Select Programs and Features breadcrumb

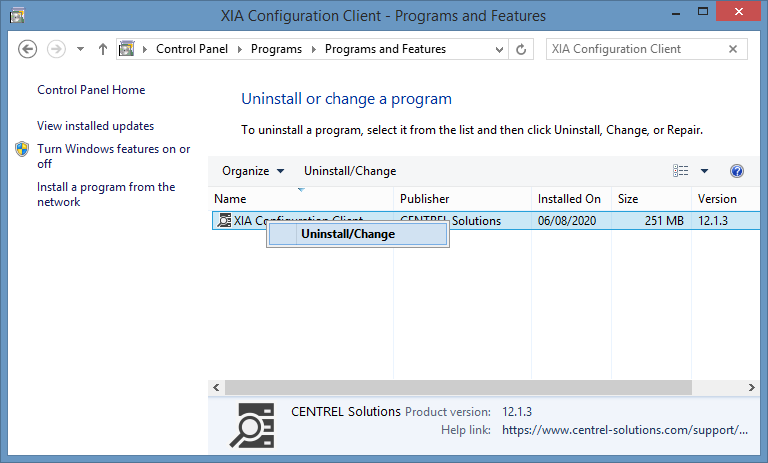(x=385, y=49)
